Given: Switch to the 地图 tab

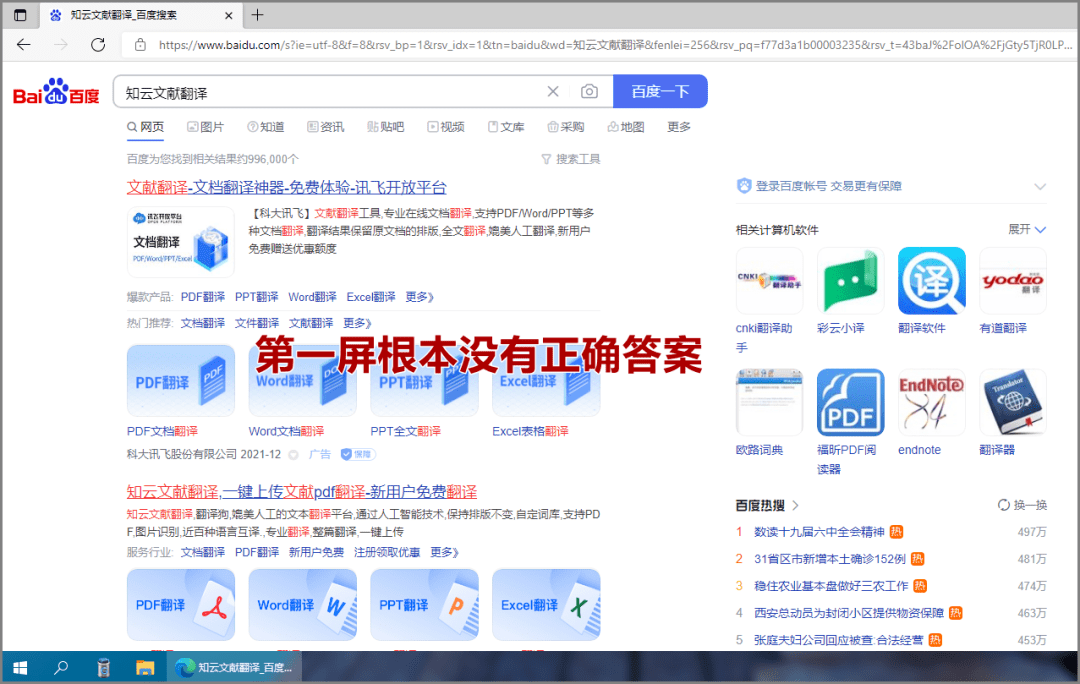Looking at the screenshot, I should coord(625,127).
